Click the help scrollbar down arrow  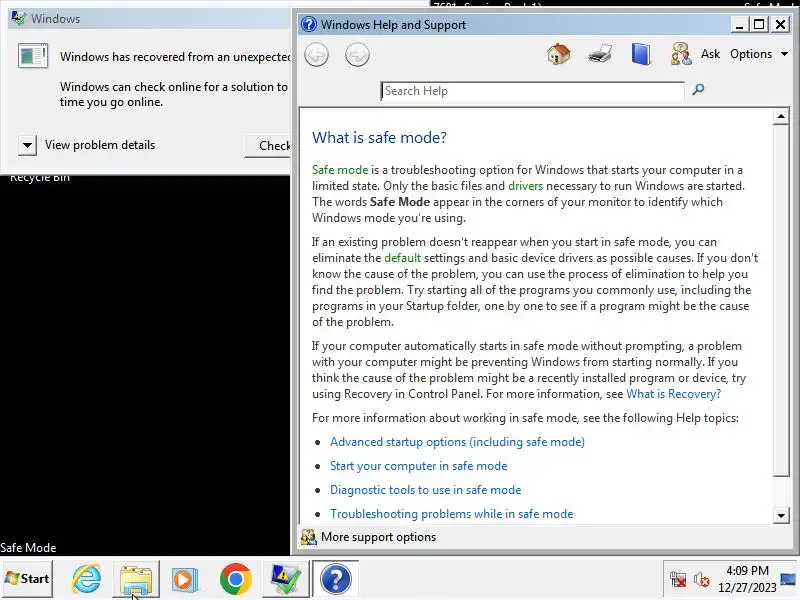(x=781, y=515)
